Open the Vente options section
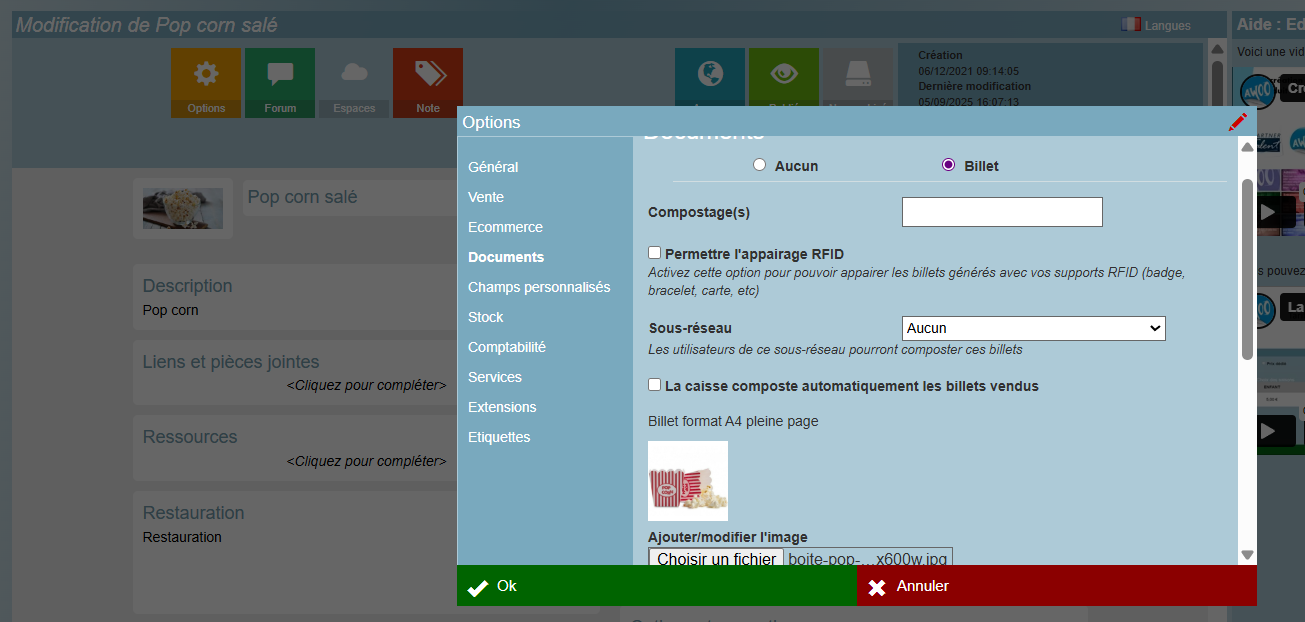 click(486, 197)
